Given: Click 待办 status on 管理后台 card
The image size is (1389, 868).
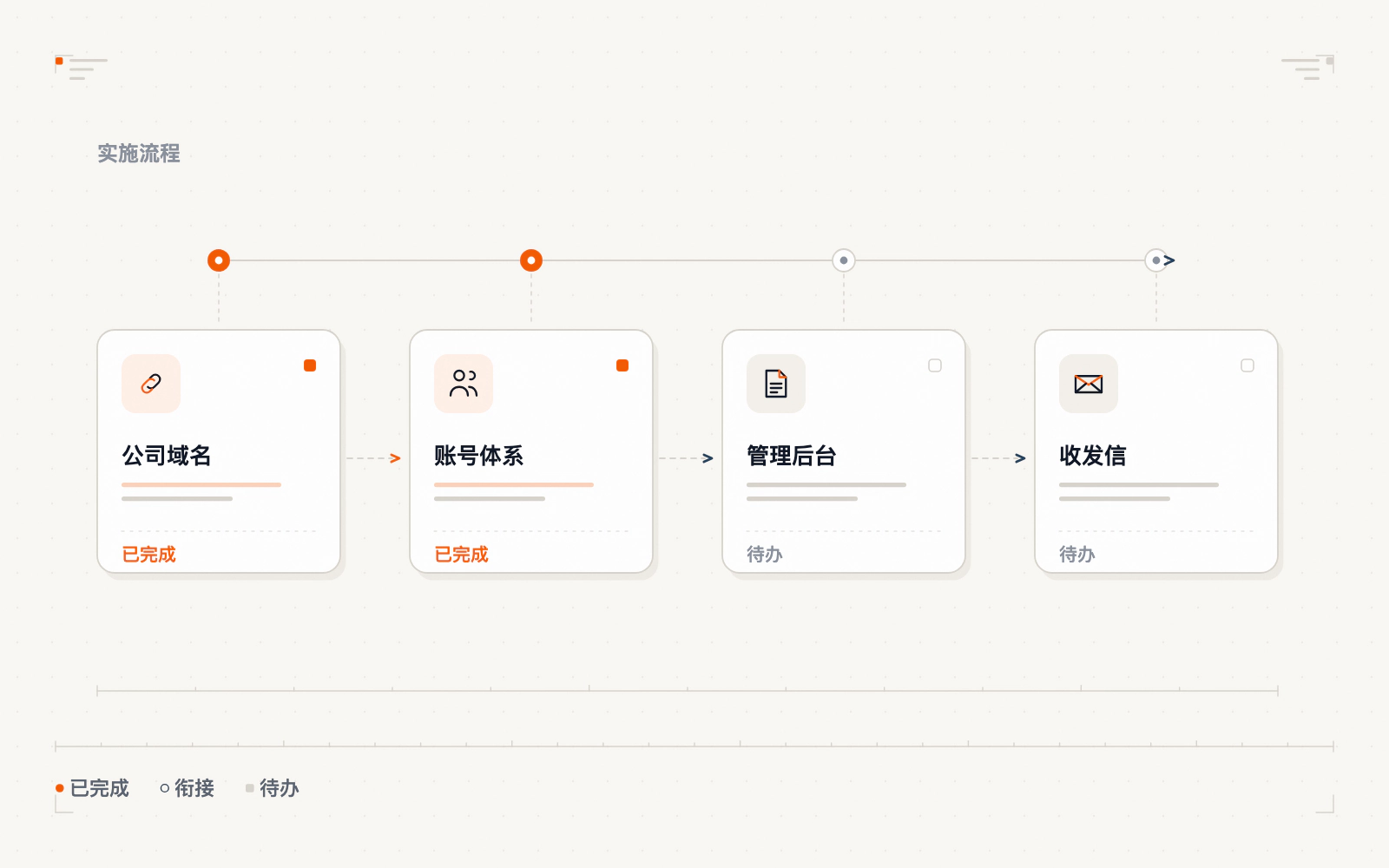Looking at the screenshot, I should [x=765, y=554].
